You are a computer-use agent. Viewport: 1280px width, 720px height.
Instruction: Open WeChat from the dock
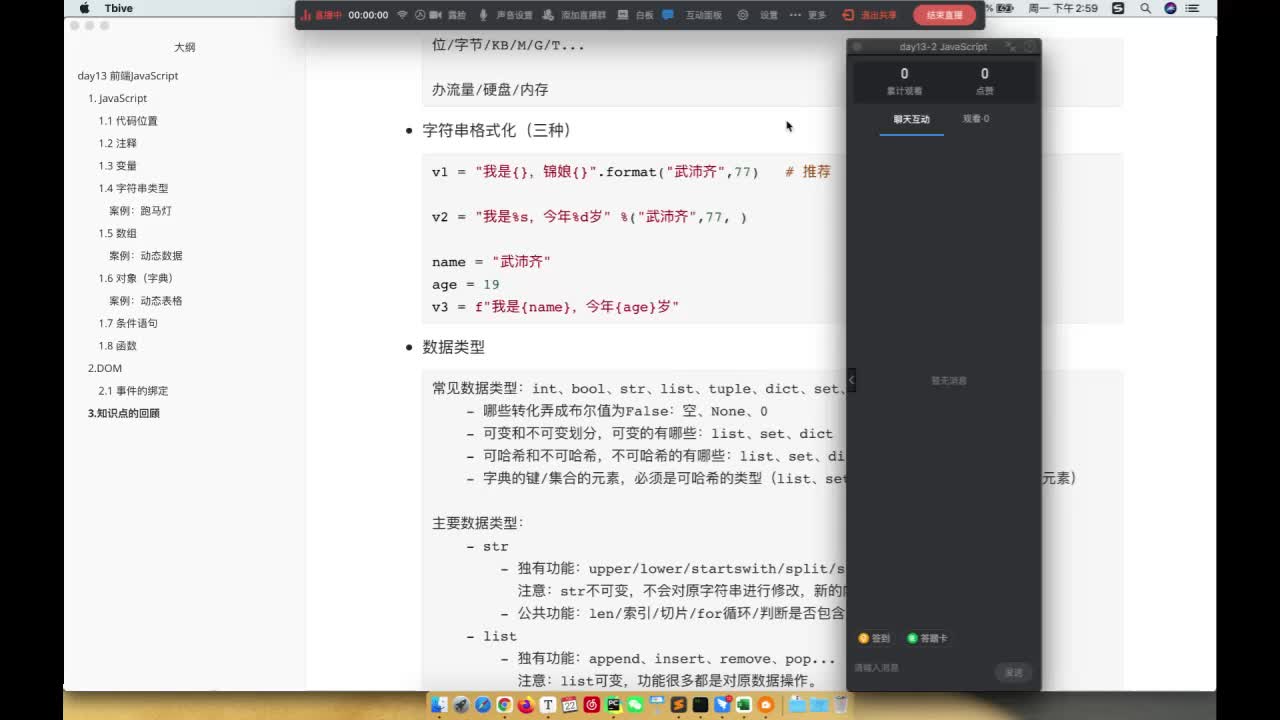tap(635, 704)
